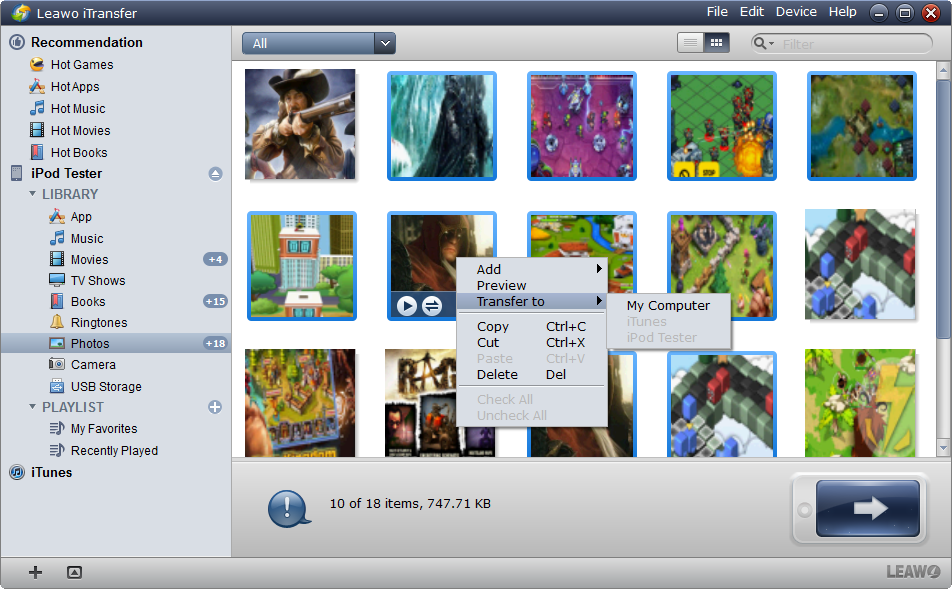Click the info alert speech bubble icon
This screenshot has height=589, width=952.
click(x=288, y=508)
